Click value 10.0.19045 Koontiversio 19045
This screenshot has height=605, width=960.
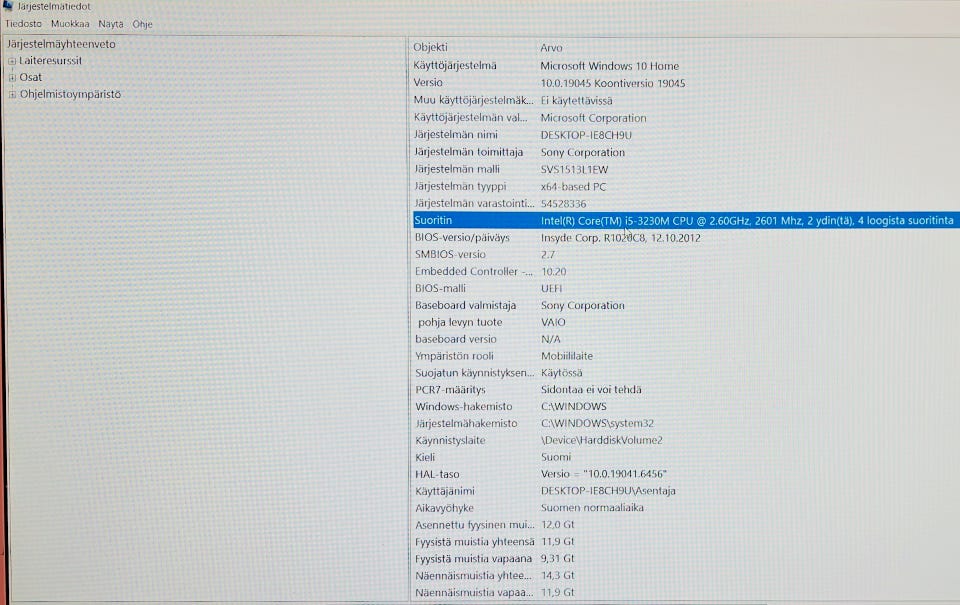[612, 83]
